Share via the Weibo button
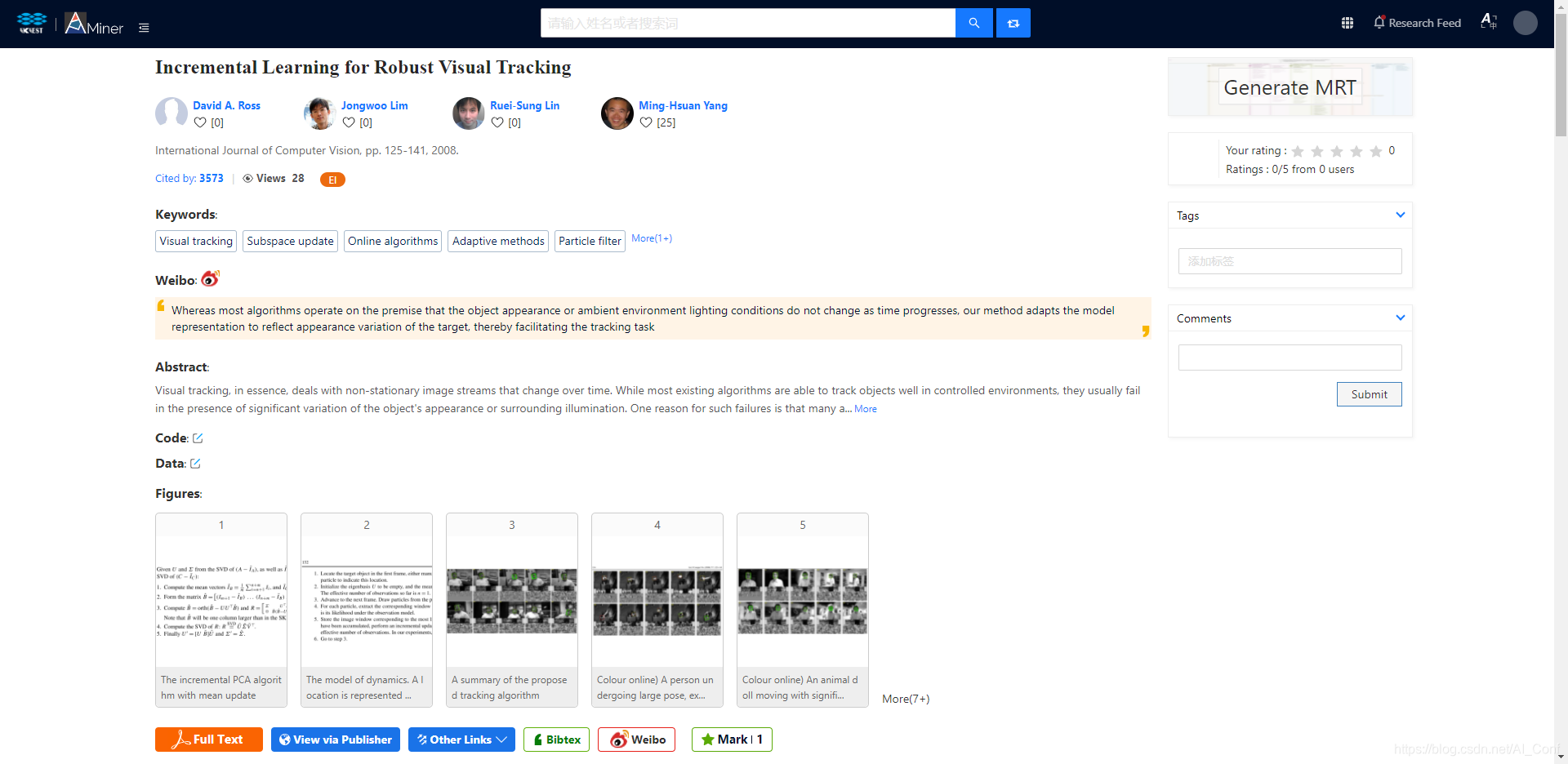The width and height of the screenshot is (1568, 764). [636, 740]
